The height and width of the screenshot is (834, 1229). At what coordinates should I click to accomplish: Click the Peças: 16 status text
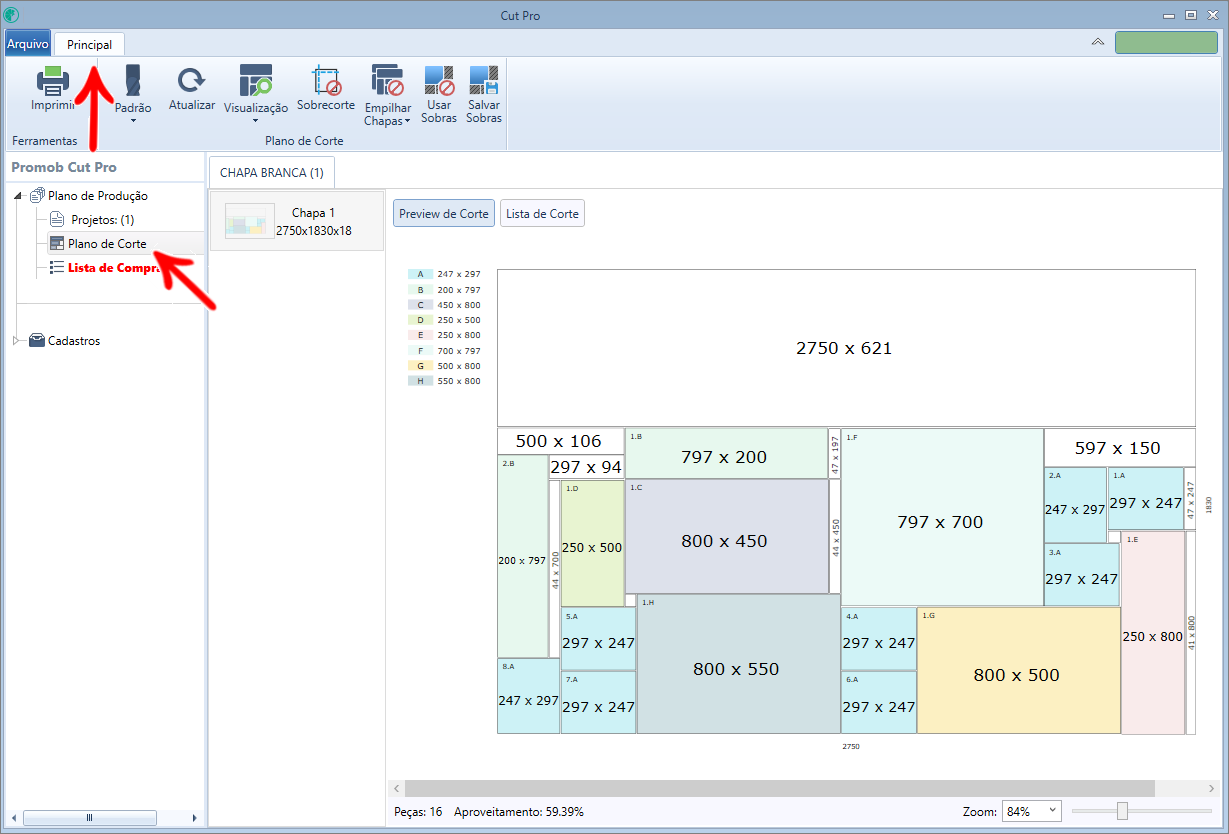point(419,812)
